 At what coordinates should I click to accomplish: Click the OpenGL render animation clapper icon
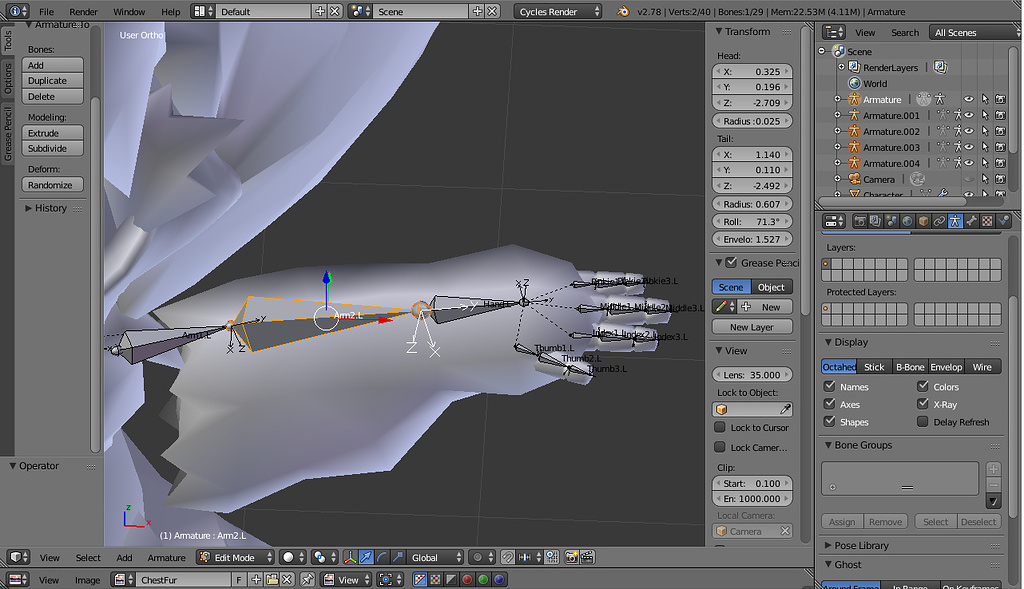[x=587, y=558]
